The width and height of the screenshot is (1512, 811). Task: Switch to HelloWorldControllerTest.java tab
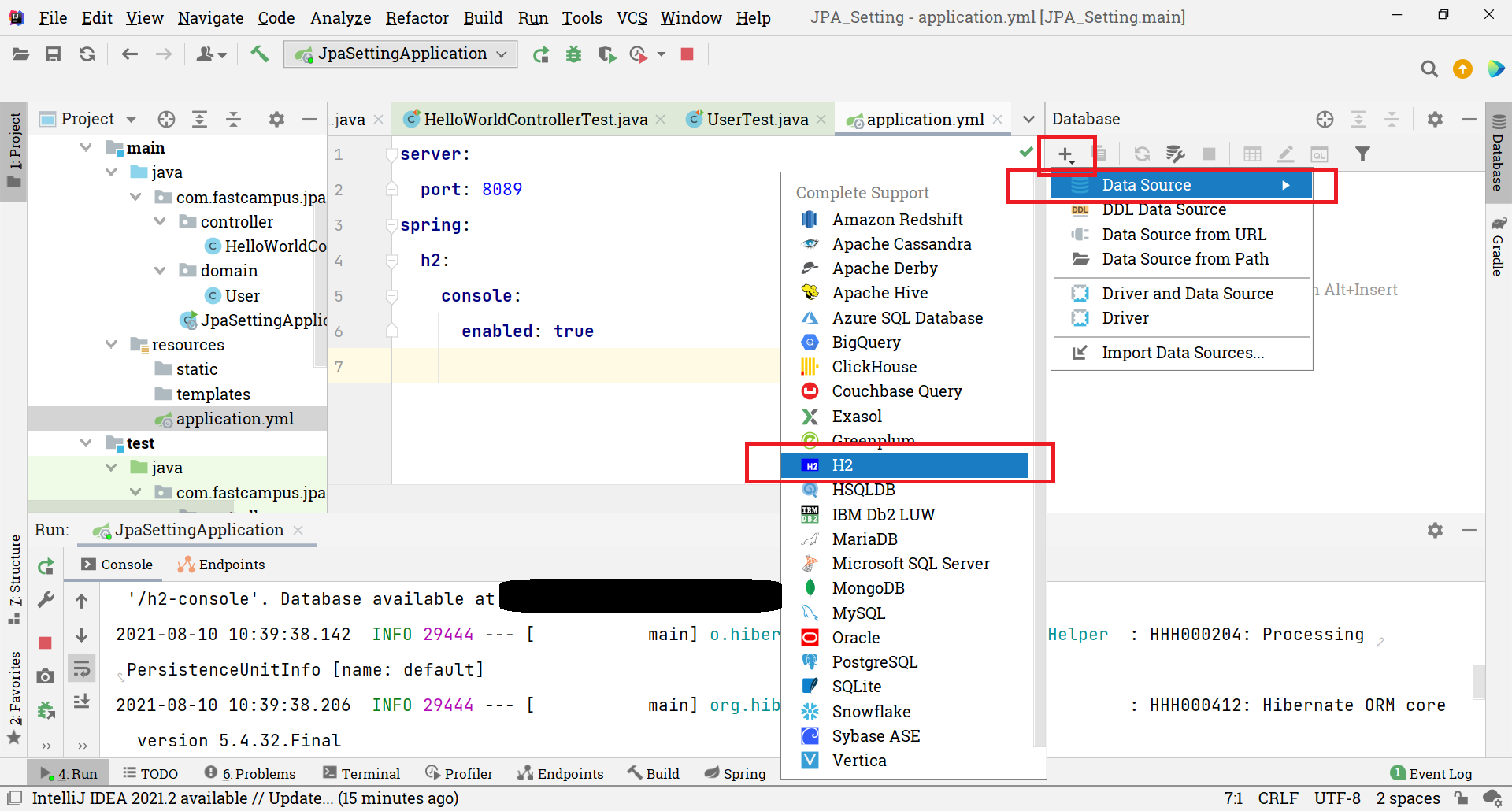[535, 119]
